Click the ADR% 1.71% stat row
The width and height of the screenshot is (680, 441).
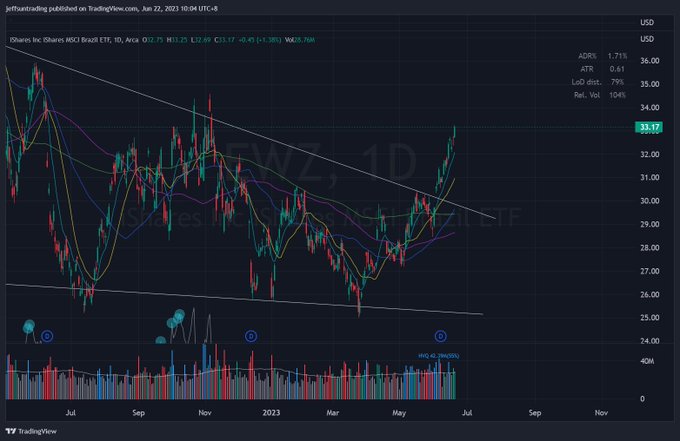pos(602,56)
